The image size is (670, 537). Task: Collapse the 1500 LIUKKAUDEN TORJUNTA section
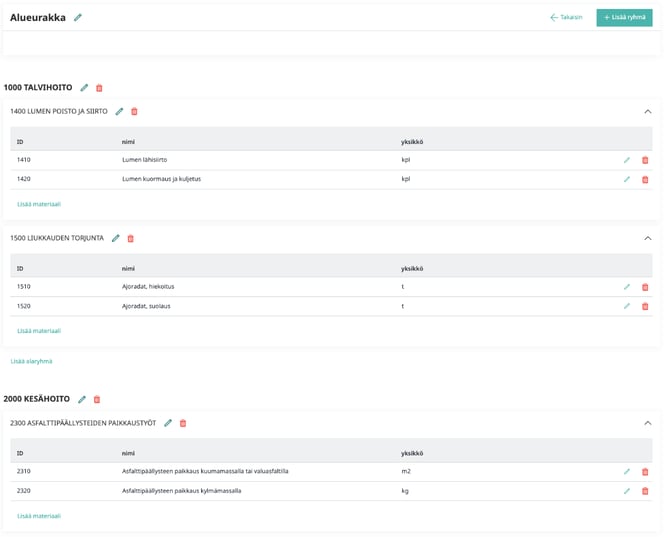(x=647, y=238)
